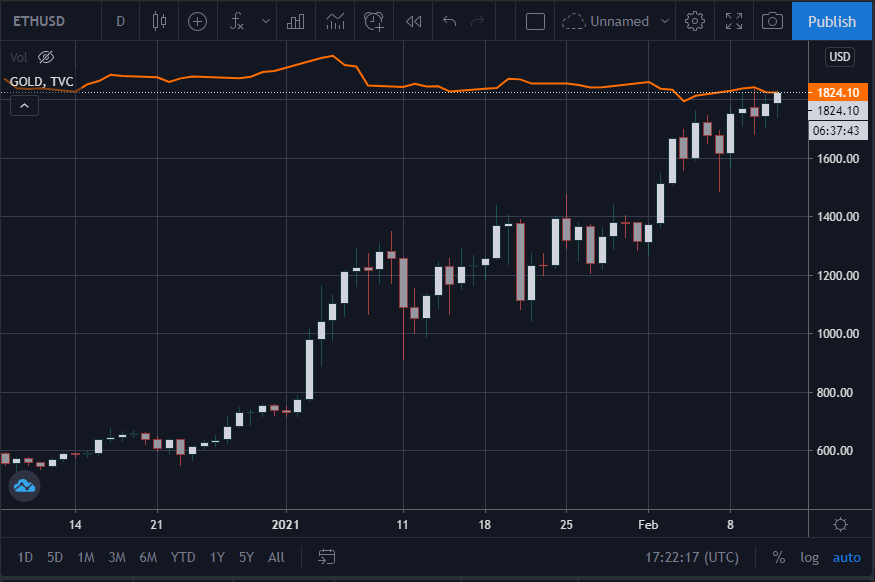Open timezone menu at 17:22:17 (UTC)
This screenshot has height=582, width=875.
[691, 557]
